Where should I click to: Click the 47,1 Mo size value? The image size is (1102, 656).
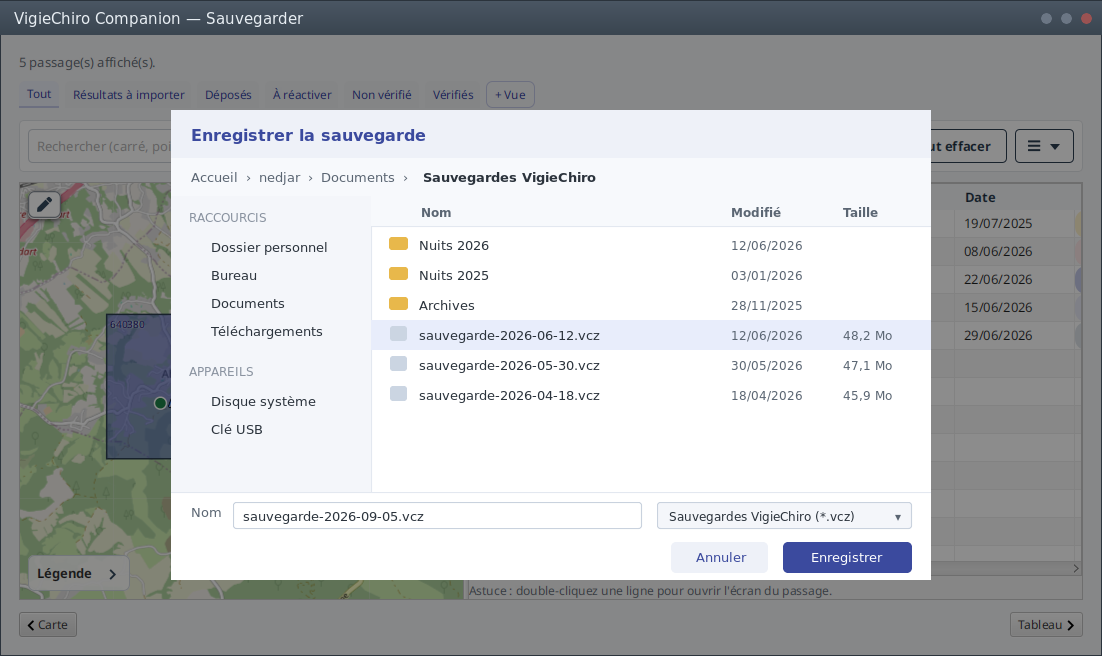[867, 366]
